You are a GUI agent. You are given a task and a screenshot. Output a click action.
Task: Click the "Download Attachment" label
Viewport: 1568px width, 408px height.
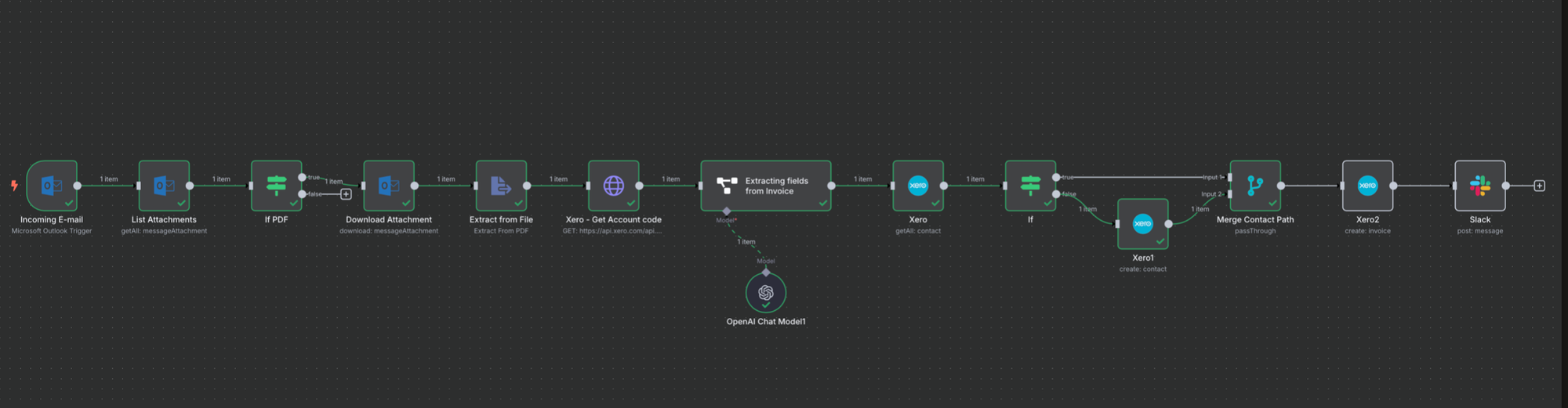coord(389,220)
